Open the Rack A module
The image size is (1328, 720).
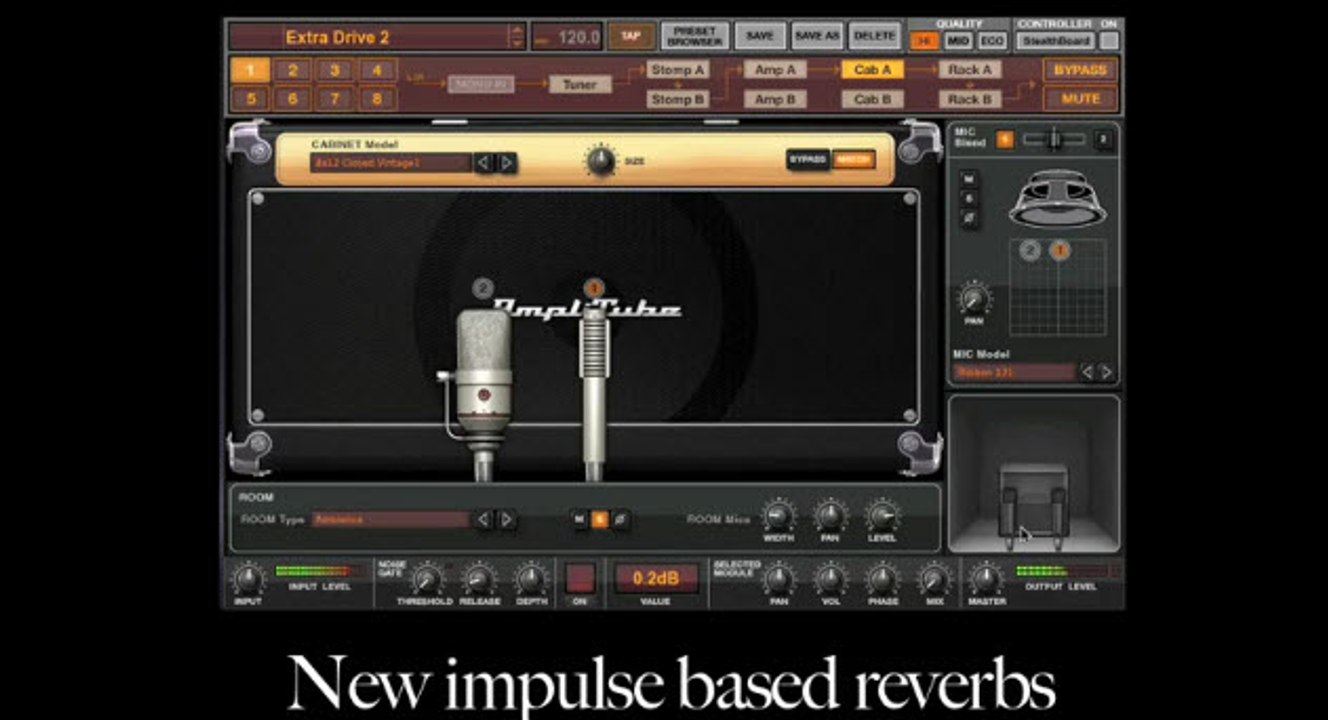970,70
